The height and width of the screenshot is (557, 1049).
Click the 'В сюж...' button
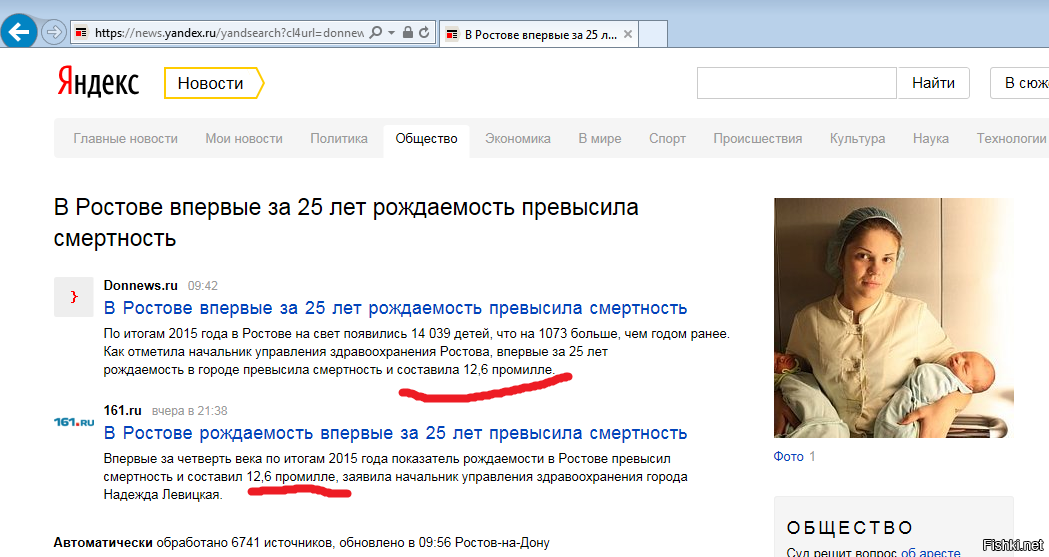pos(1020,83)
